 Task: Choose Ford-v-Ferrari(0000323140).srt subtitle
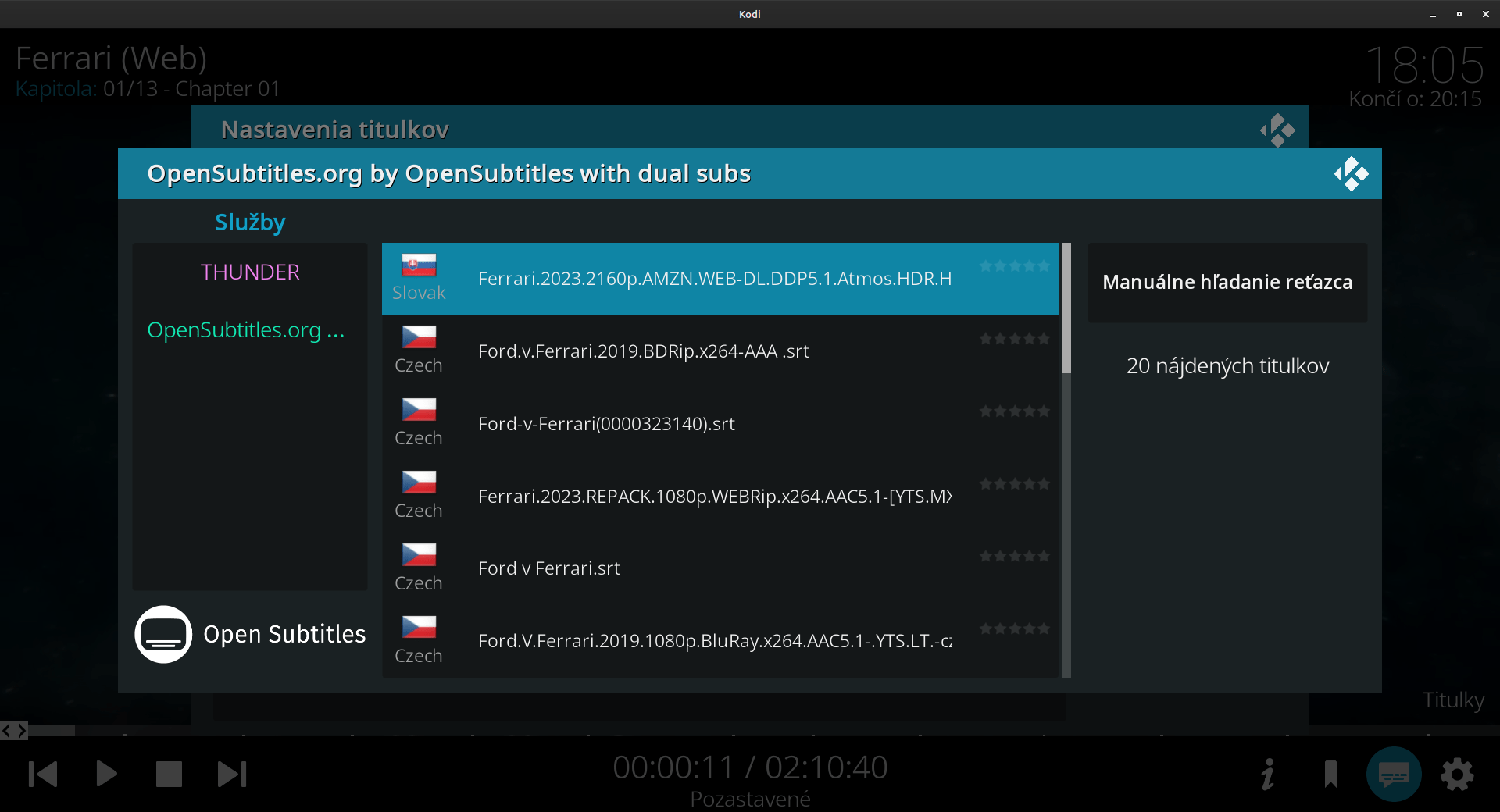pyautogui.click(x=720, y=424)
